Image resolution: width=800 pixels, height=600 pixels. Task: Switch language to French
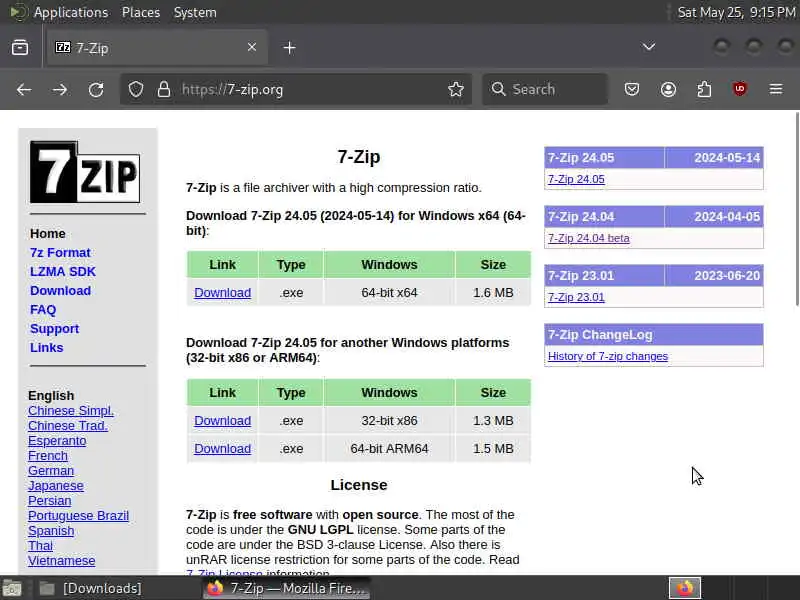tap(48, 456)
